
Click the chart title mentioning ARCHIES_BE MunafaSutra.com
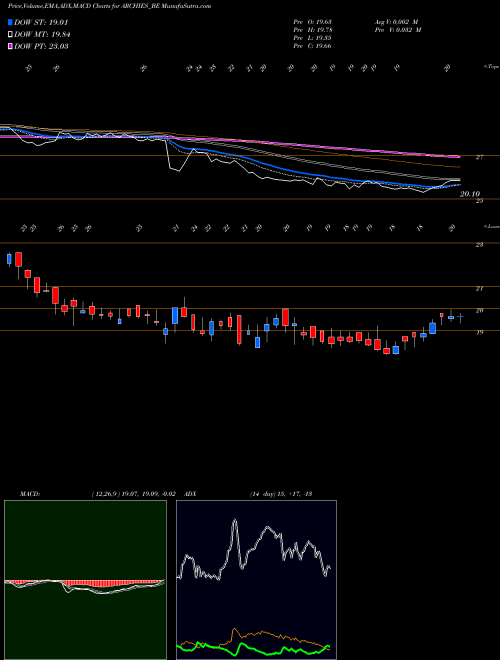point(110,6)
